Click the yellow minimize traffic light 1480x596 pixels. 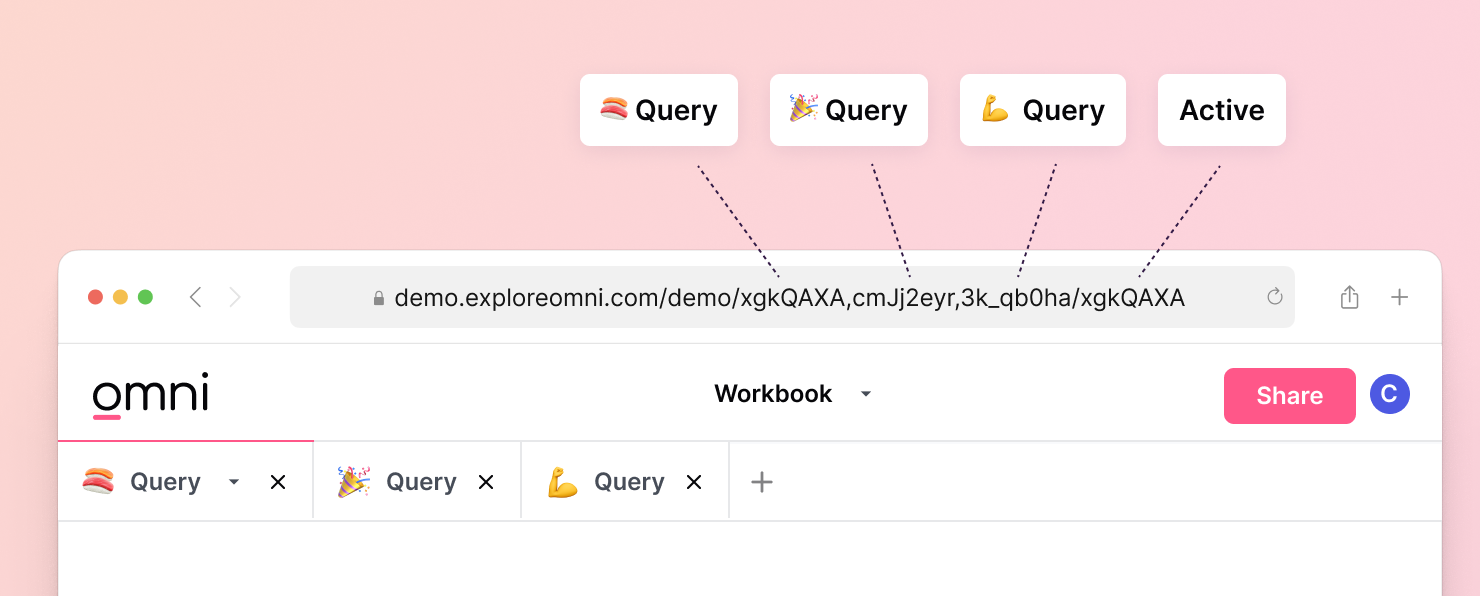coord(121,296)
